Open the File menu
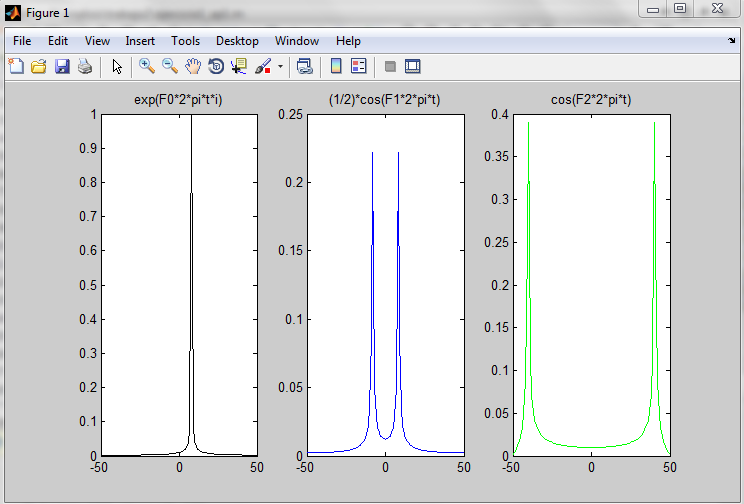This screenshot has width=744, height=504. click(x=22, y=41)
